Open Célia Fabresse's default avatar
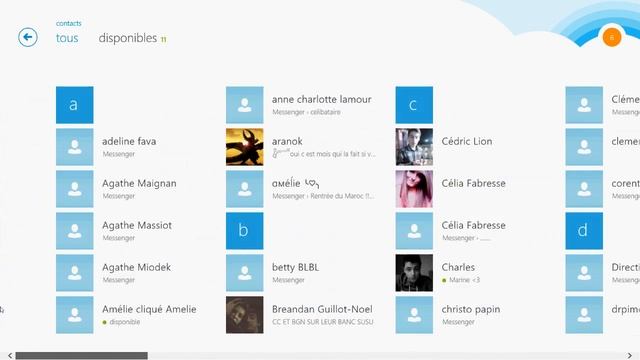Viewport: 640px width, 360px height. [414, 231]
